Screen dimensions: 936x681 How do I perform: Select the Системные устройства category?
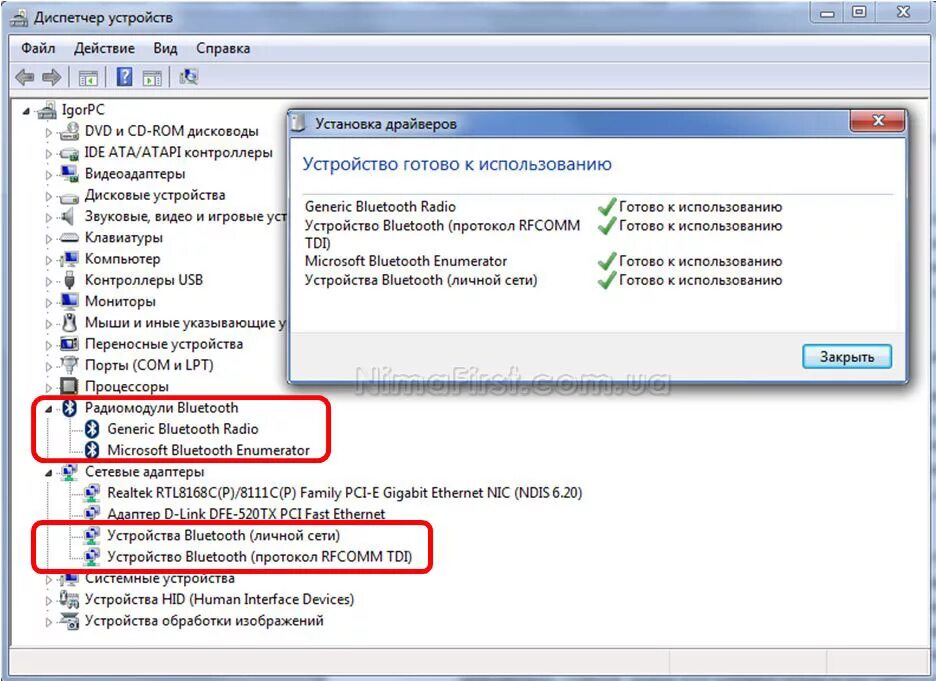(160, 578)
